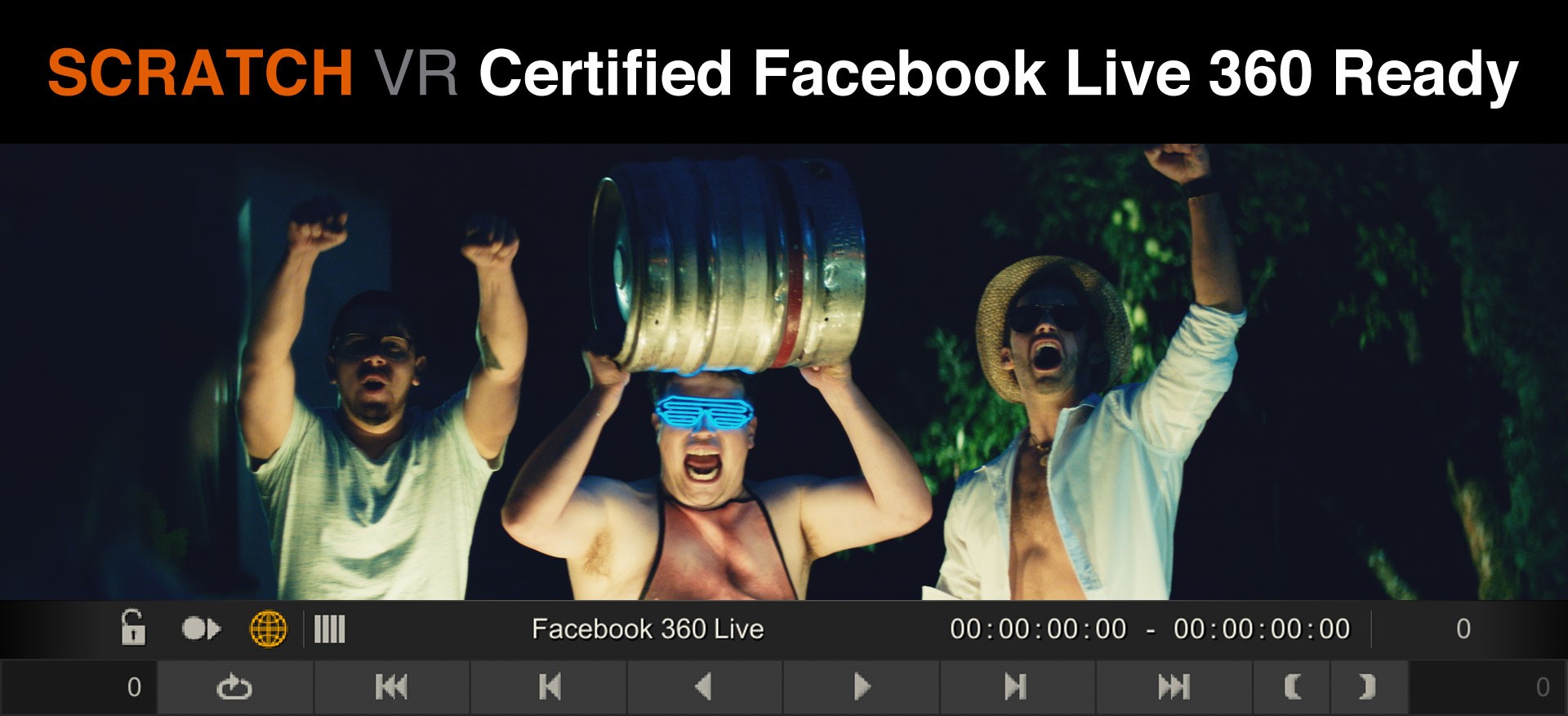This screenshot has height=716, width=1568.
Task: Click the start timecode 00:00:00:00
Action: coord(1038,629)
